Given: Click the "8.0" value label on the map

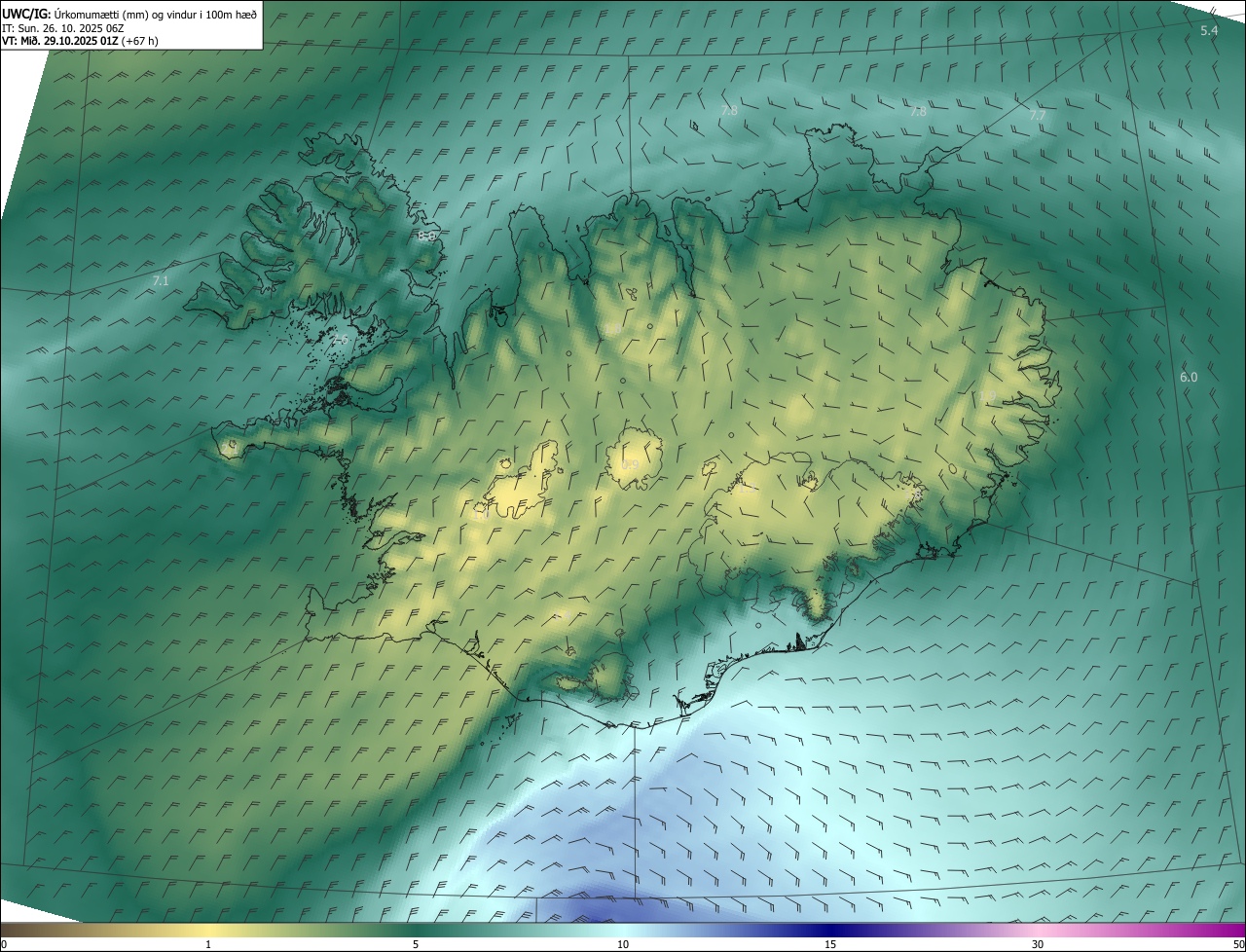Looking at the screenshot, I should (427, 236).
